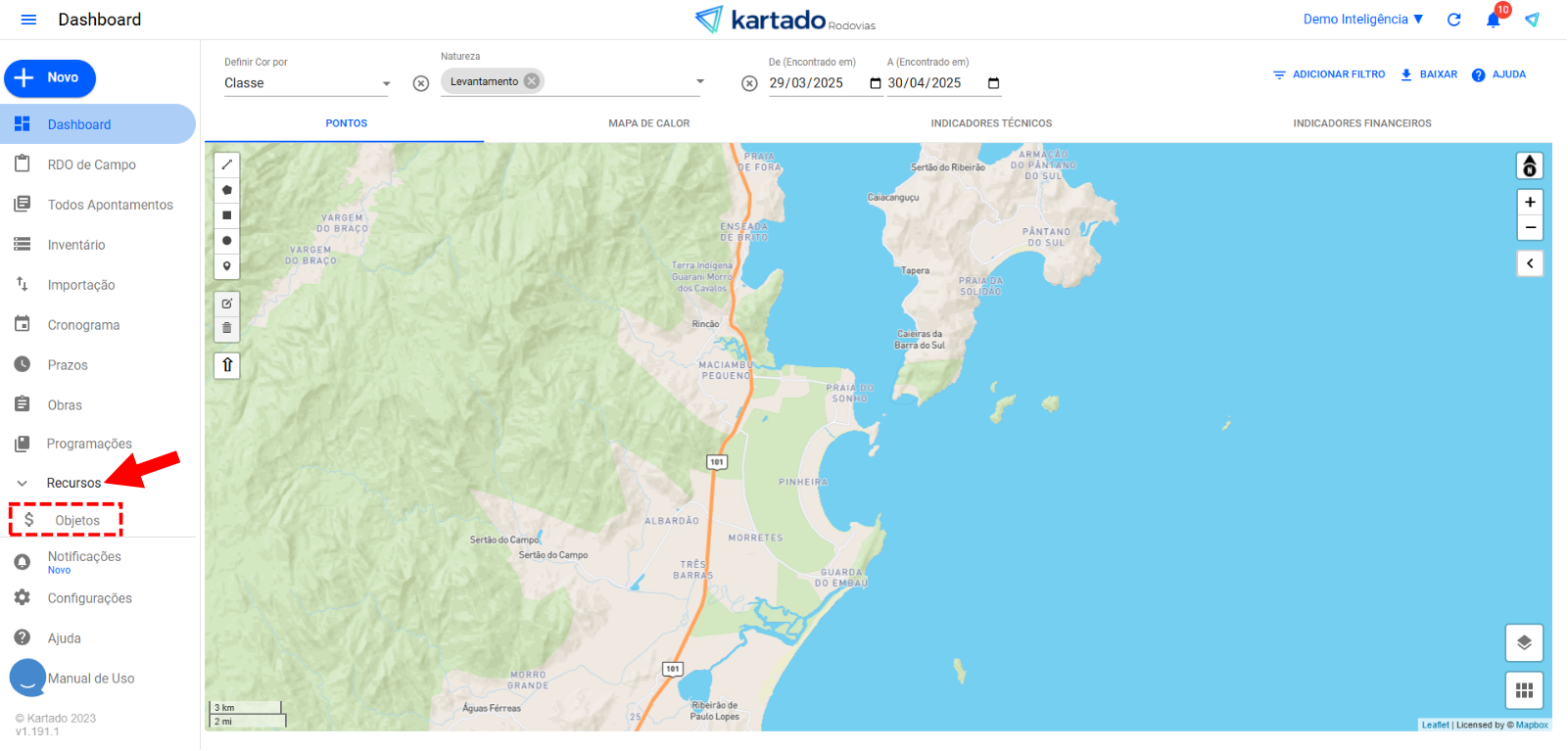
Task: Click the Novo button
Action: tap(50, 78)
